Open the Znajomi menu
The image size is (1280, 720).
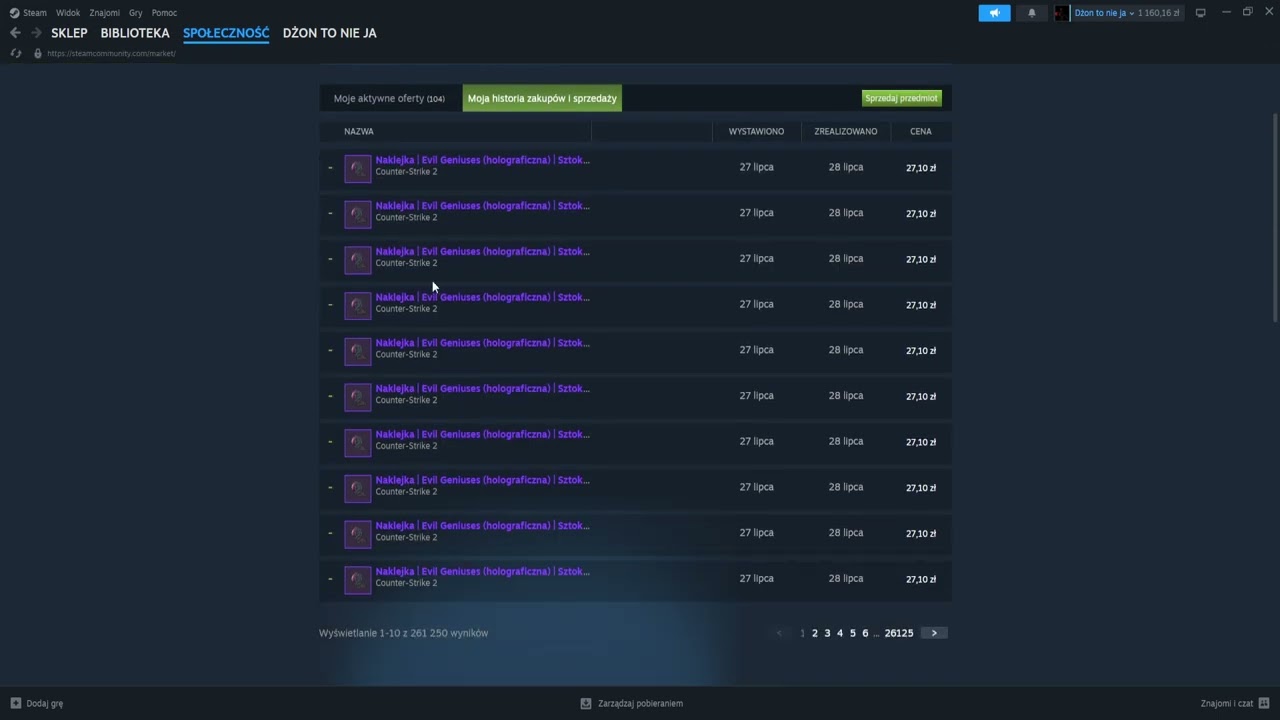[105, 13]
